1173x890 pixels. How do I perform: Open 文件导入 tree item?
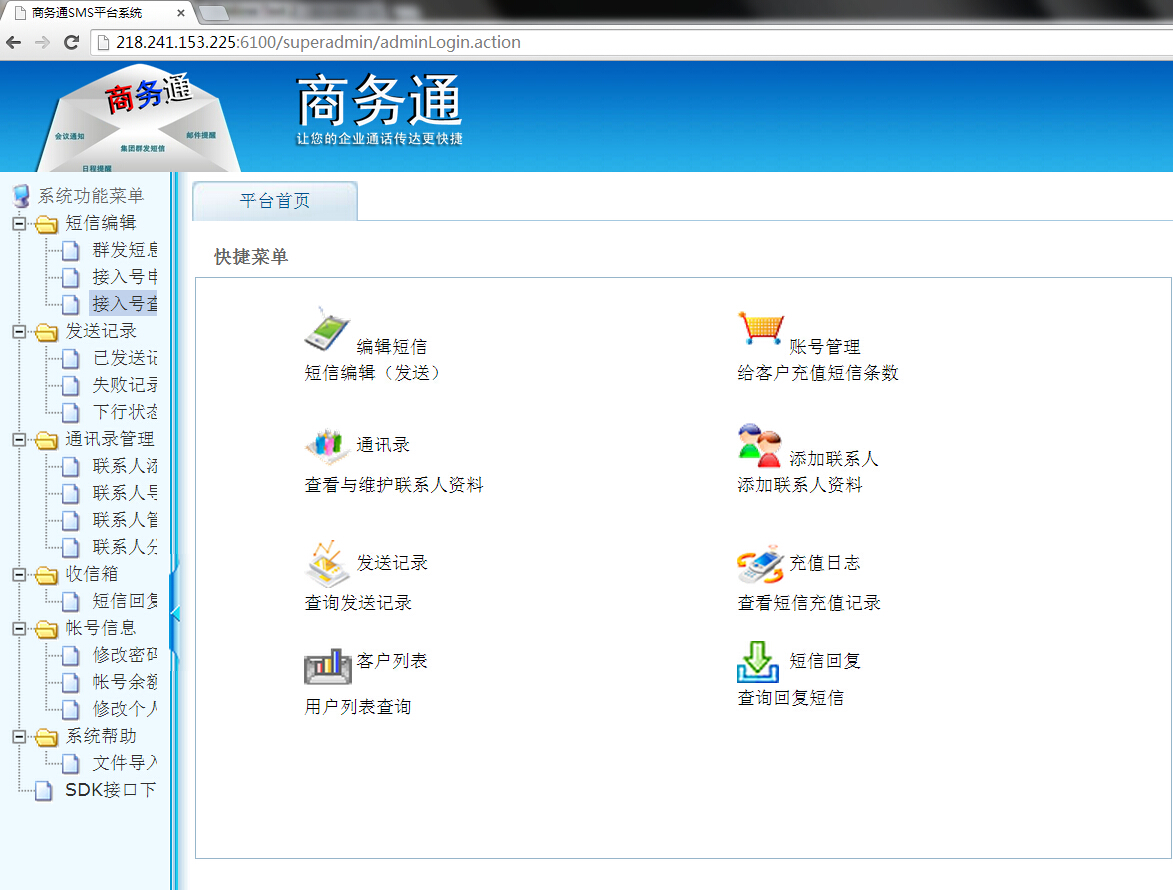pos(125,763)
